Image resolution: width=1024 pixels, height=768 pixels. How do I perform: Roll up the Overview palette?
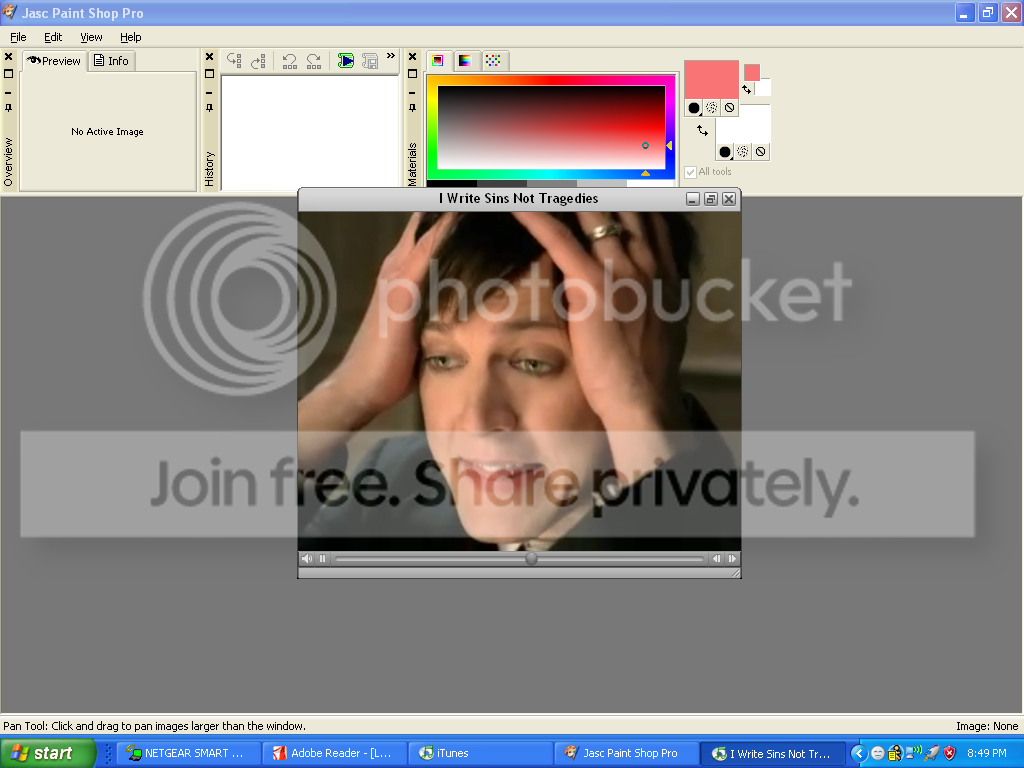pyautogui.click(x=8, y=92)
